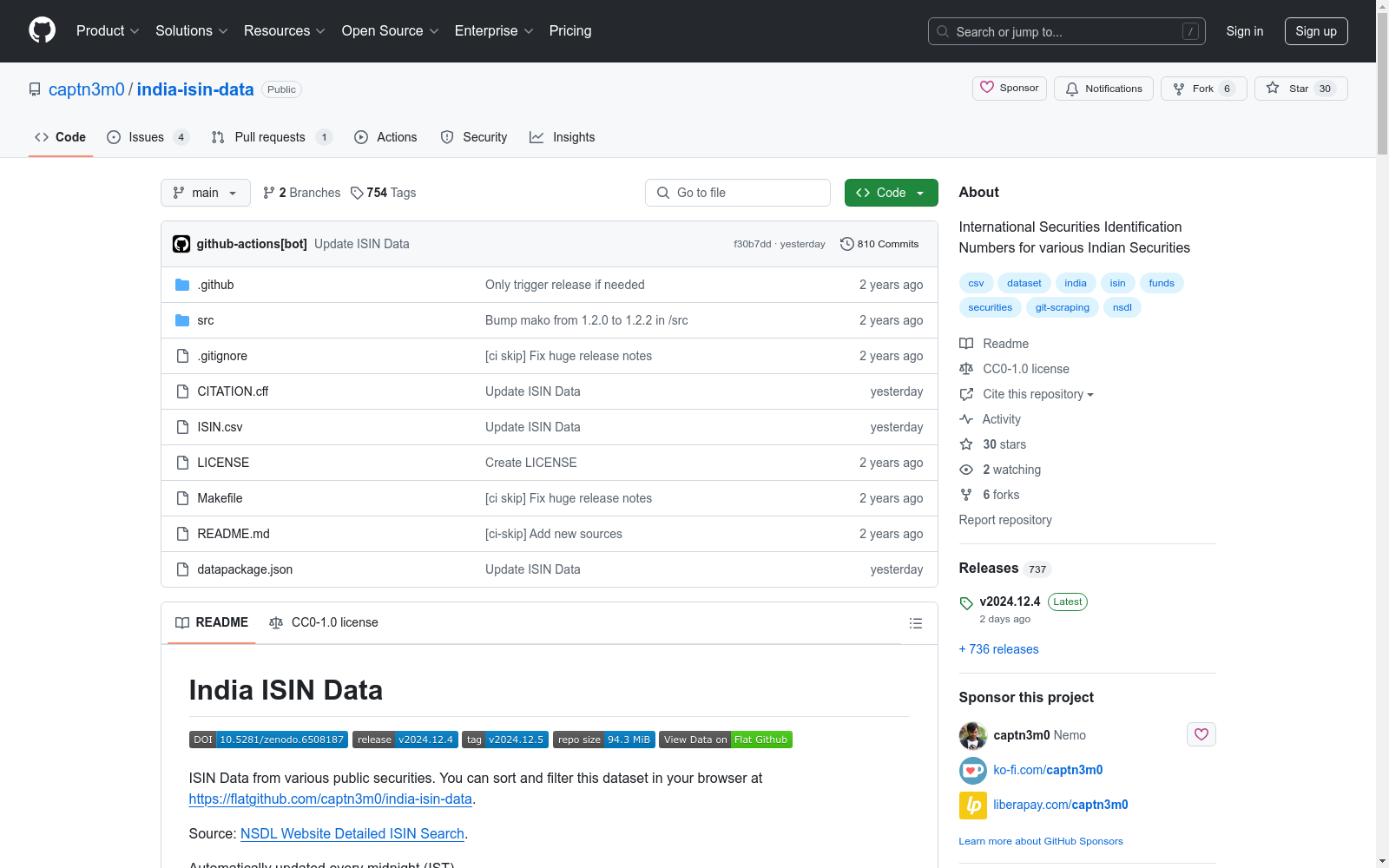Open the 754 Tags link

384,193
